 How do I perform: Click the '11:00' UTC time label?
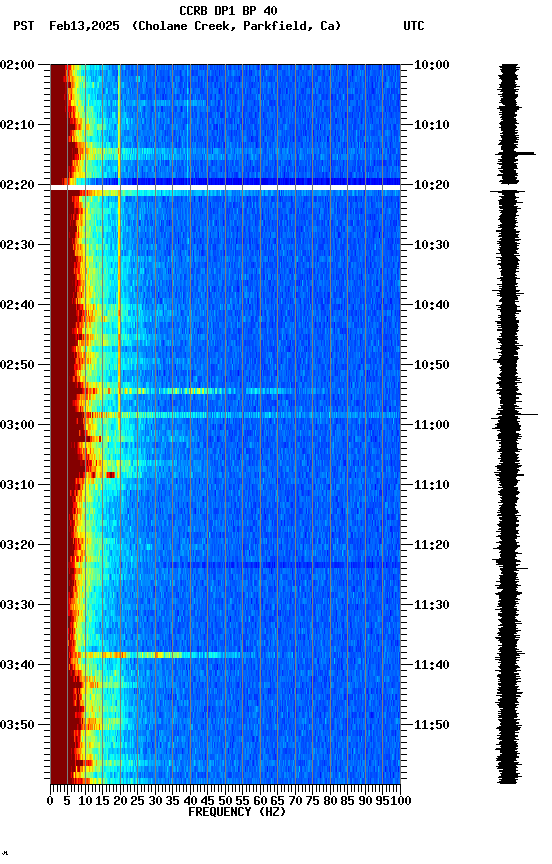coord(432,425)
